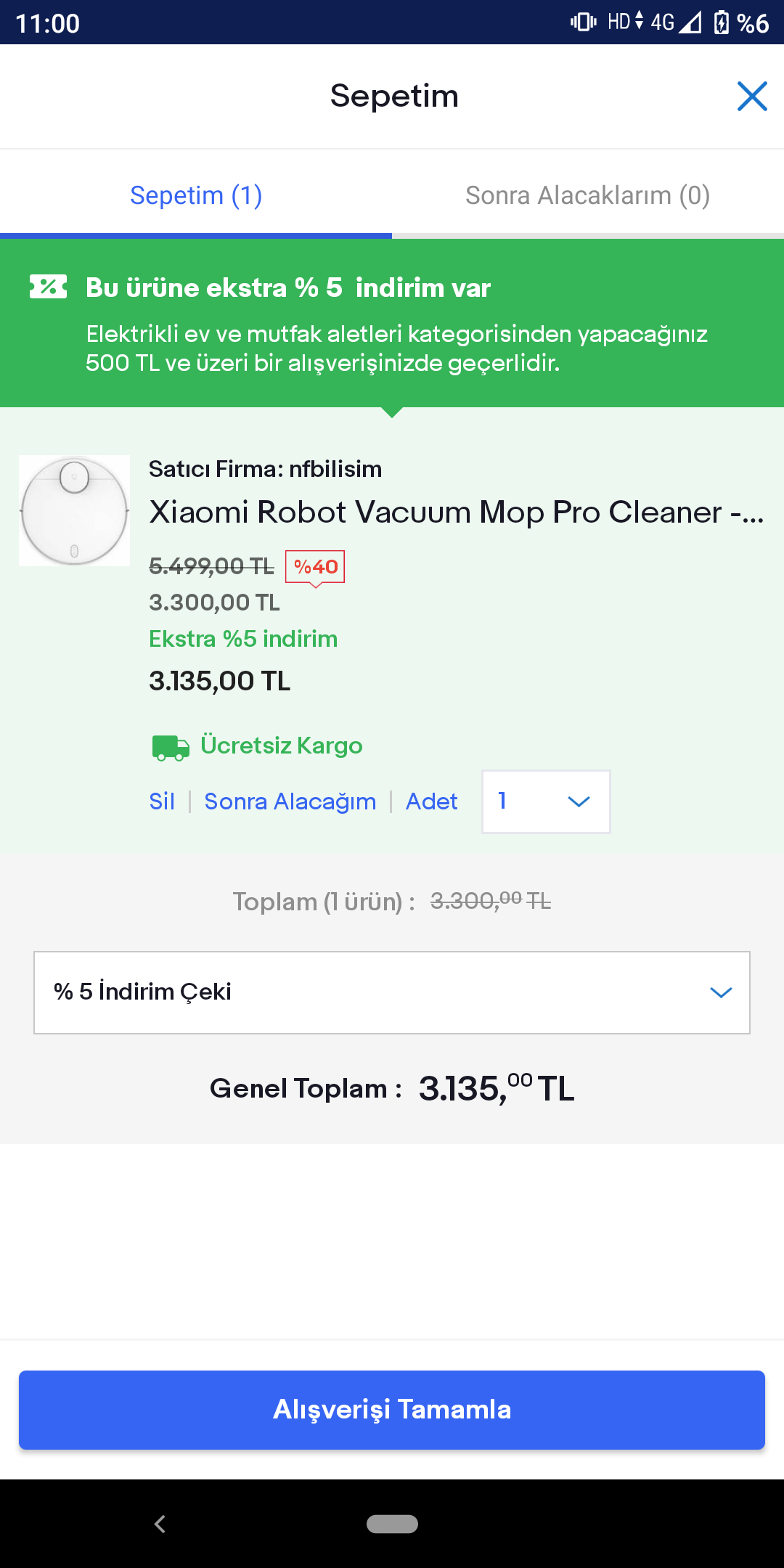Tap the red %40 discount badge
Screen dimensions: 784x1568
315,567
